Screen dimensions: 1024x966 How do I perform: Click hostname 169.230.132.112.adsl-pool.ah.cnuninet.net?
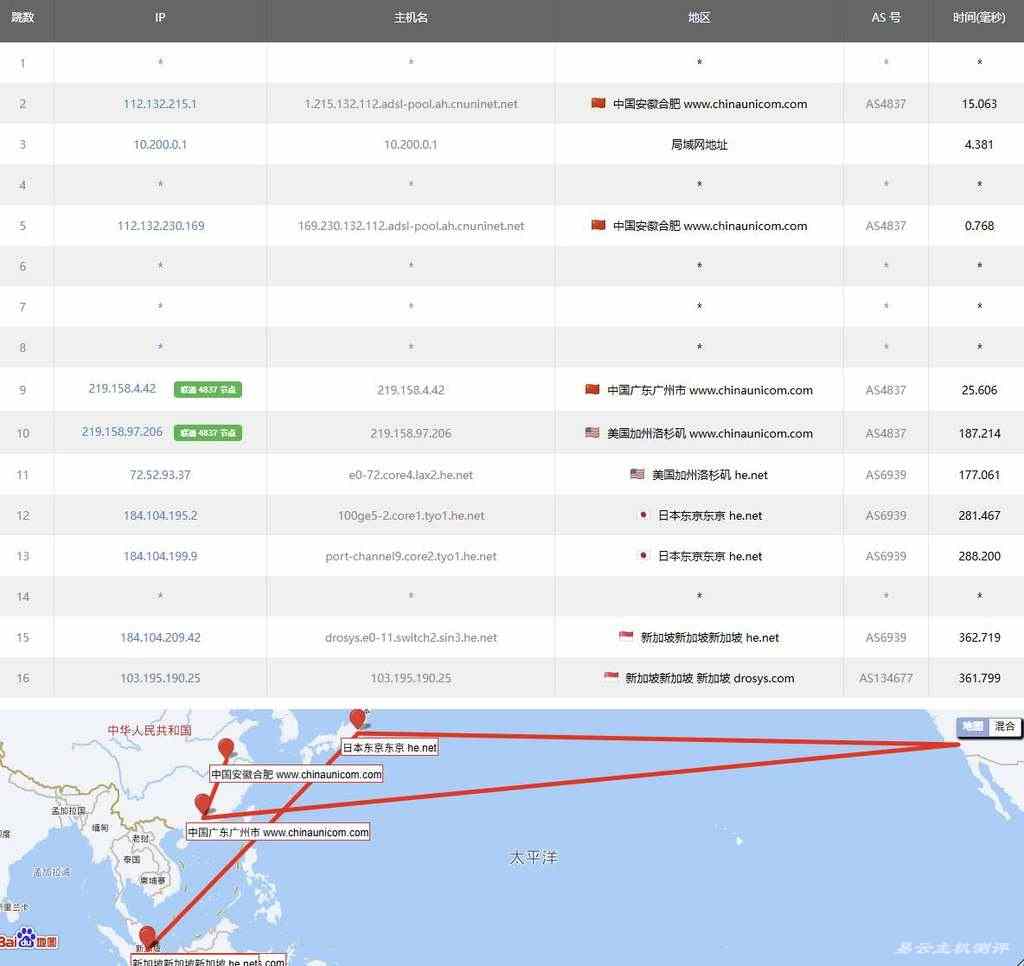tap(411, 225)
